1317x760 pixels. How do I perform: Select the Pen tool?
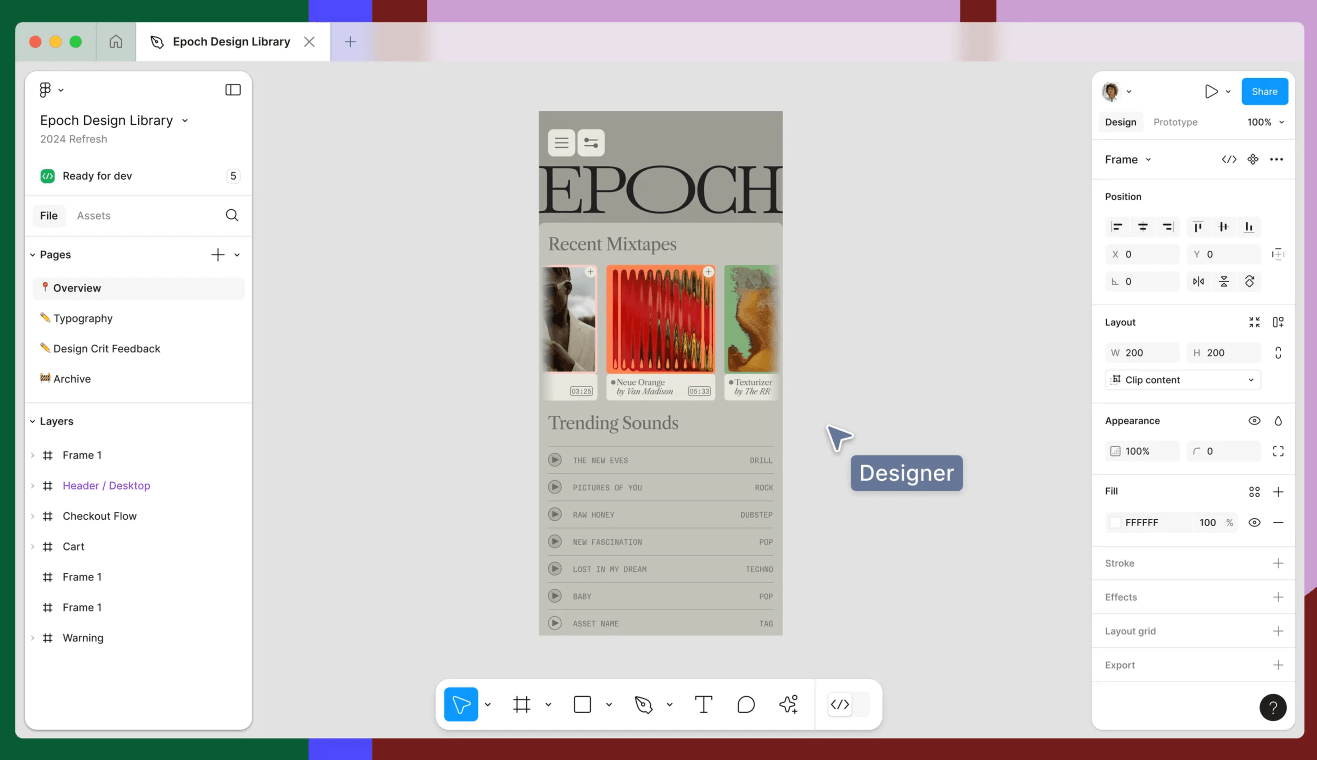coord(643,705)
